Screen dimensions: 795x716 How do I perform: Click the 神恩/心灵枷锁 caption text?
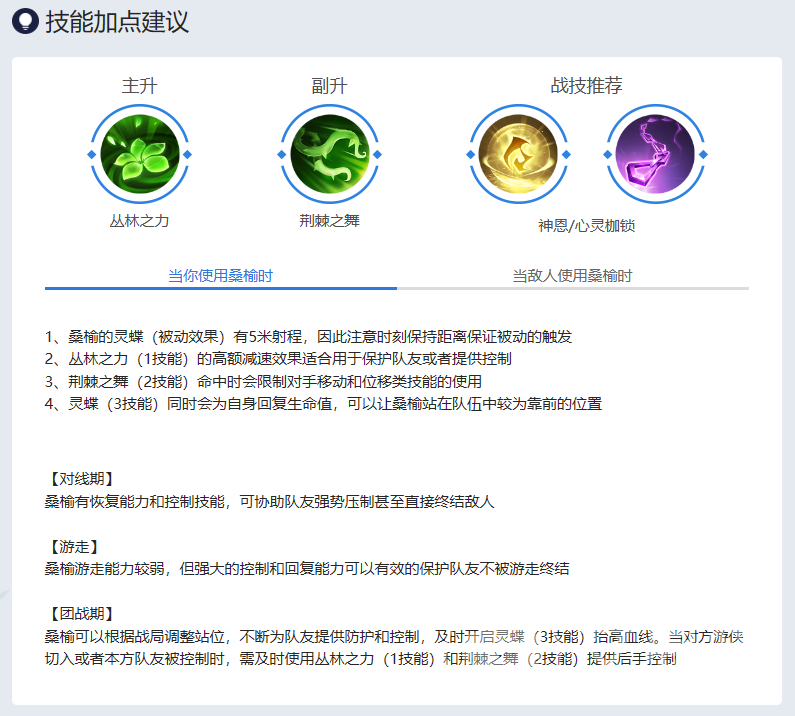click(587, 226)
